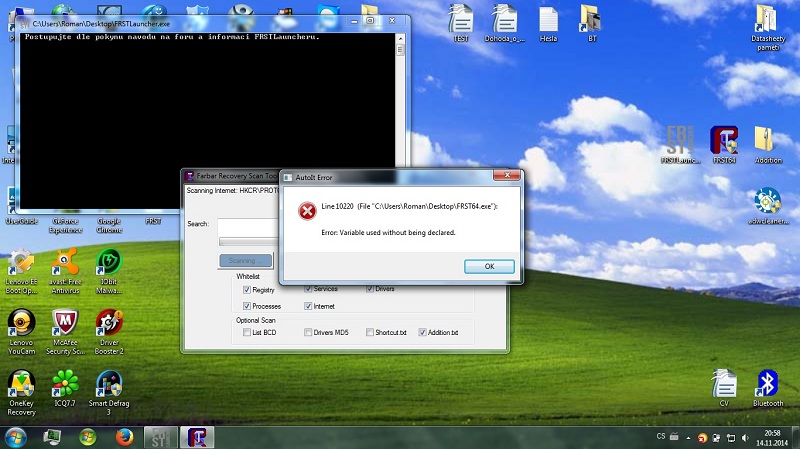This screenshot has height=449, width=800.
Task: Toggle the Drivers whitelist checkbox
Action: coord(369,289)
